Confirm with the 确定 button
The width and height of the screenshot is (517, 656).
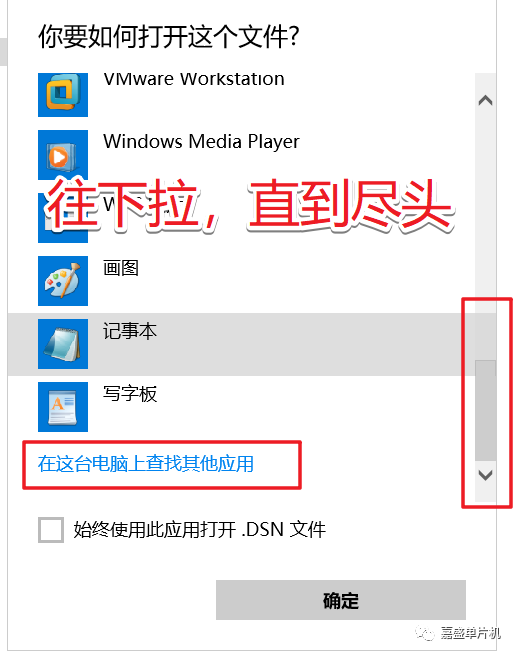(x=340, y=600)
